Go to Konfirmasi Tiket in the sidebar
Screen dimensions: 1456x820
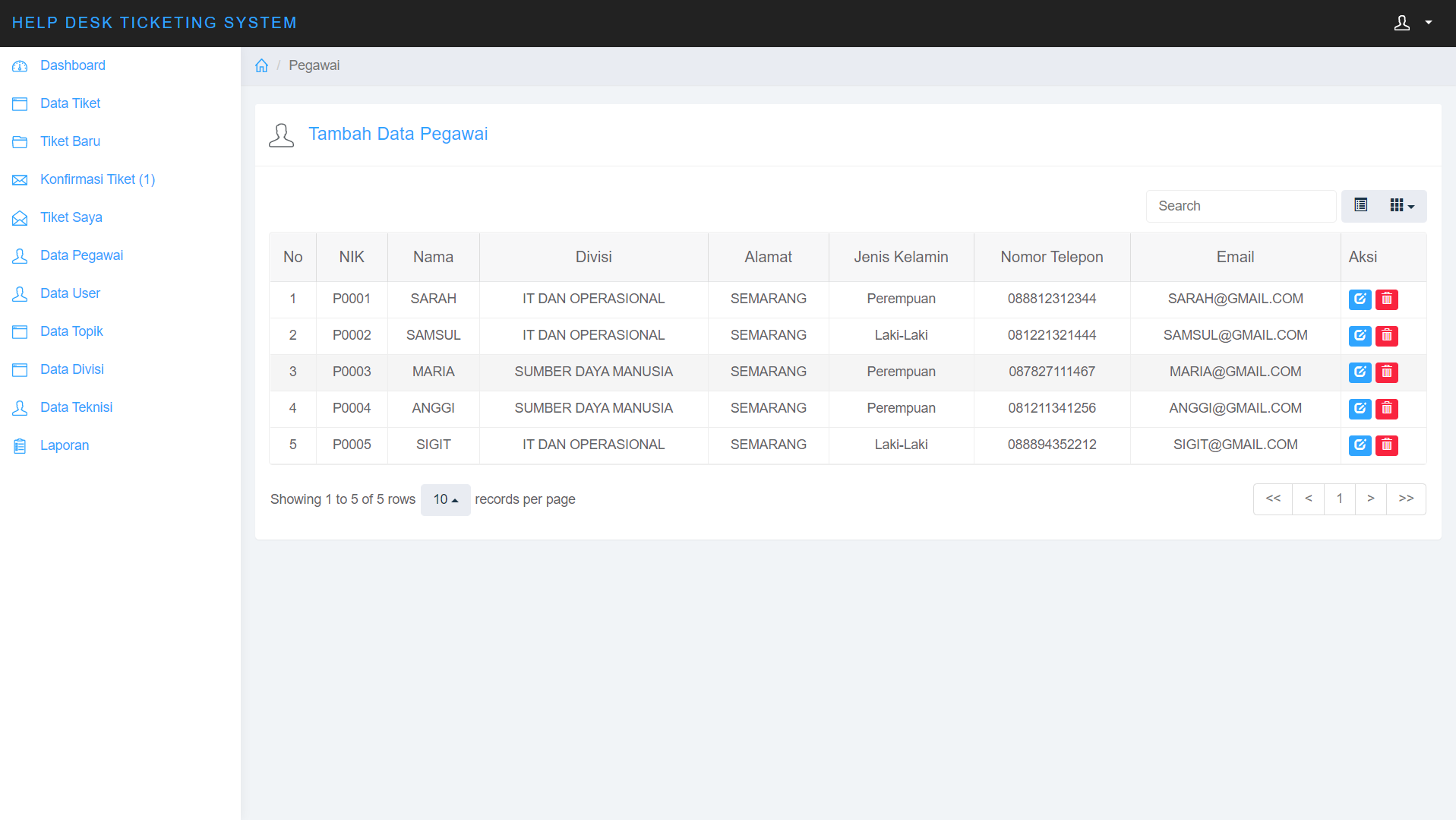tap(97, 179)
